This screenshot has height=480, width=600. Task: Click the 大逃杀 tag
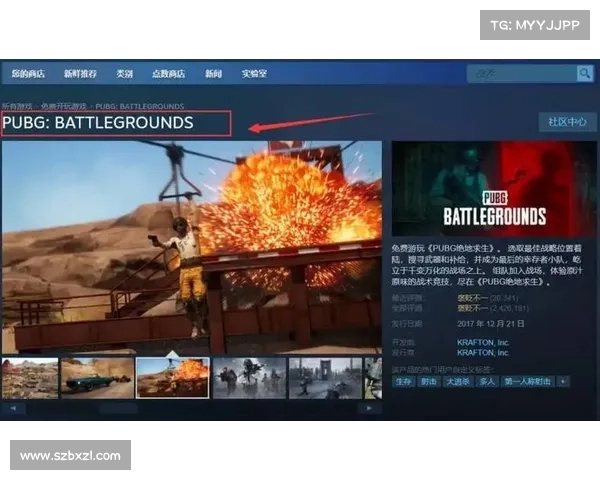[458, 381]
